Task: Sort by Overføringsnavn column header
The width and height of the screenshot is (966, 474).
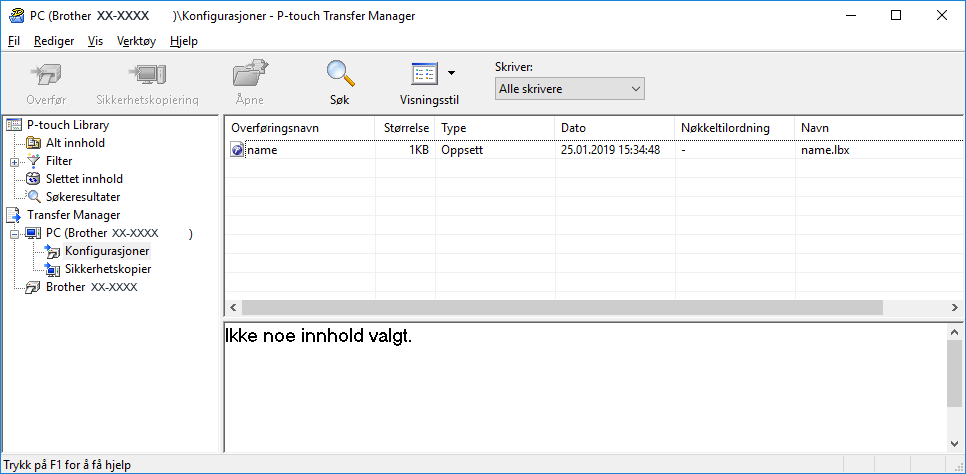Action: [299, 128]
